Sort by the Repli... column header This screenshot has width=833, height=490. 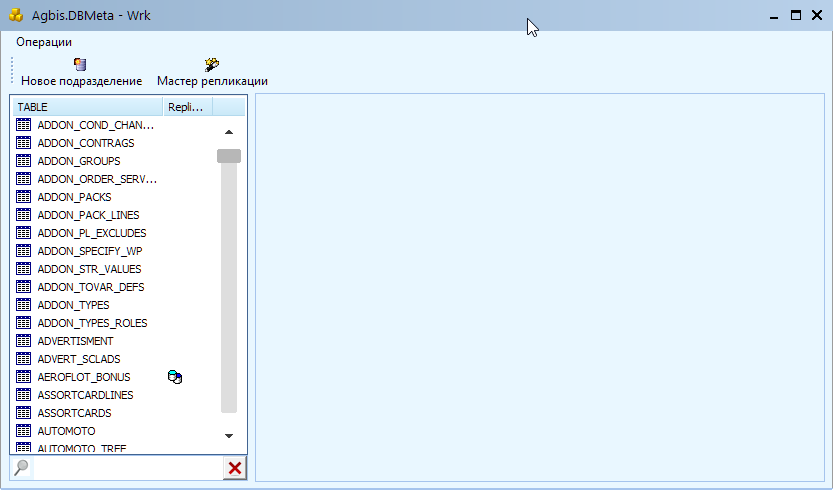click(x=188, y=107)
